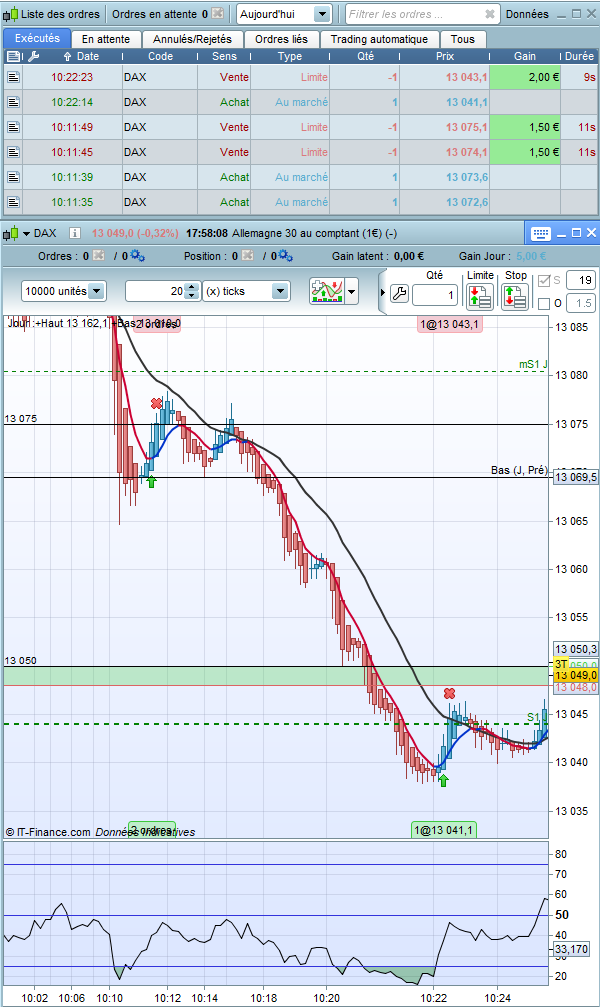
Task: Open the Annulés/Rejetés tab
Action: click(192, 39)
